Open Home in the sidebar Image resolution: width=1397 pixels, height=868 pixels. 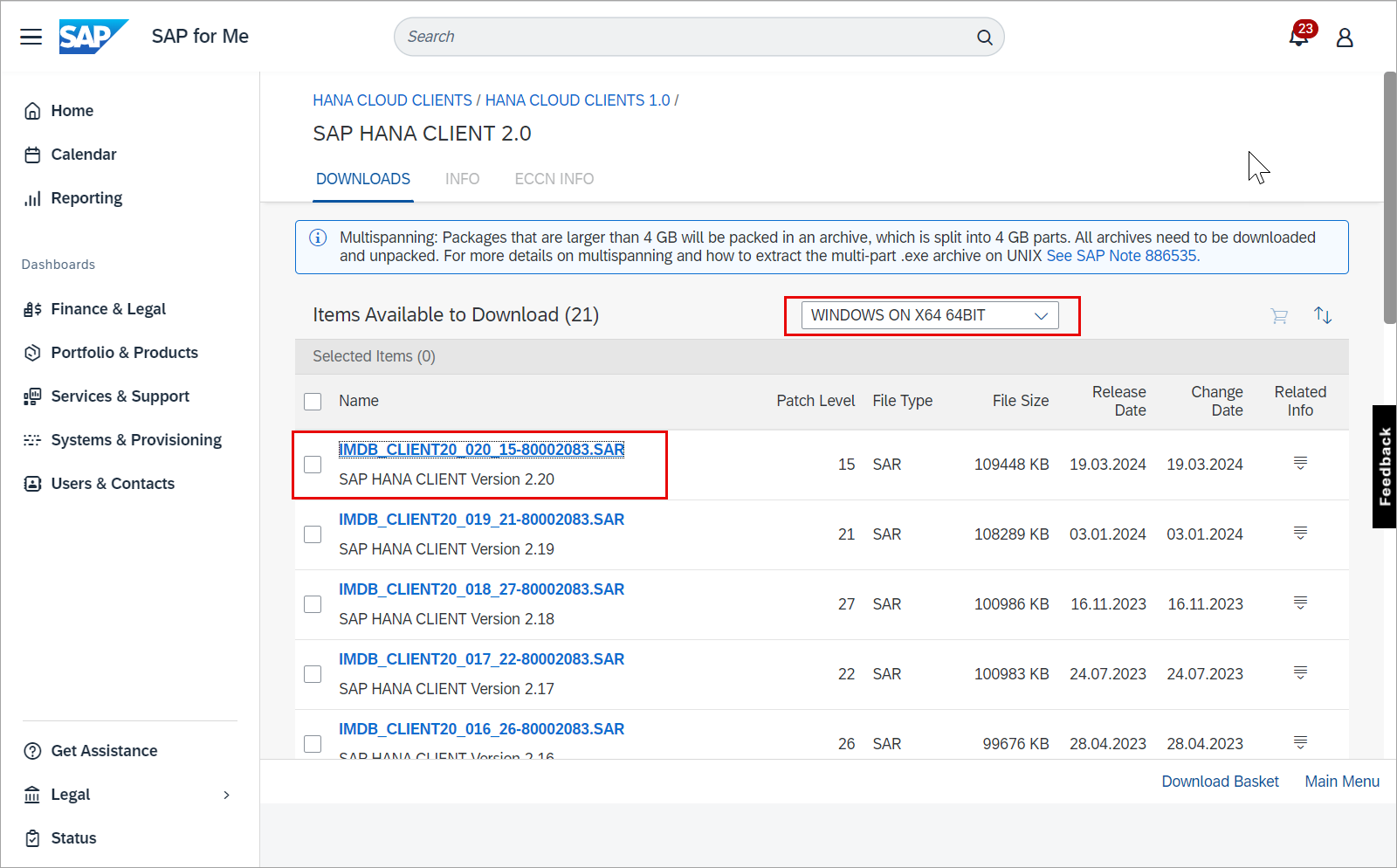(x=72, y=111)
